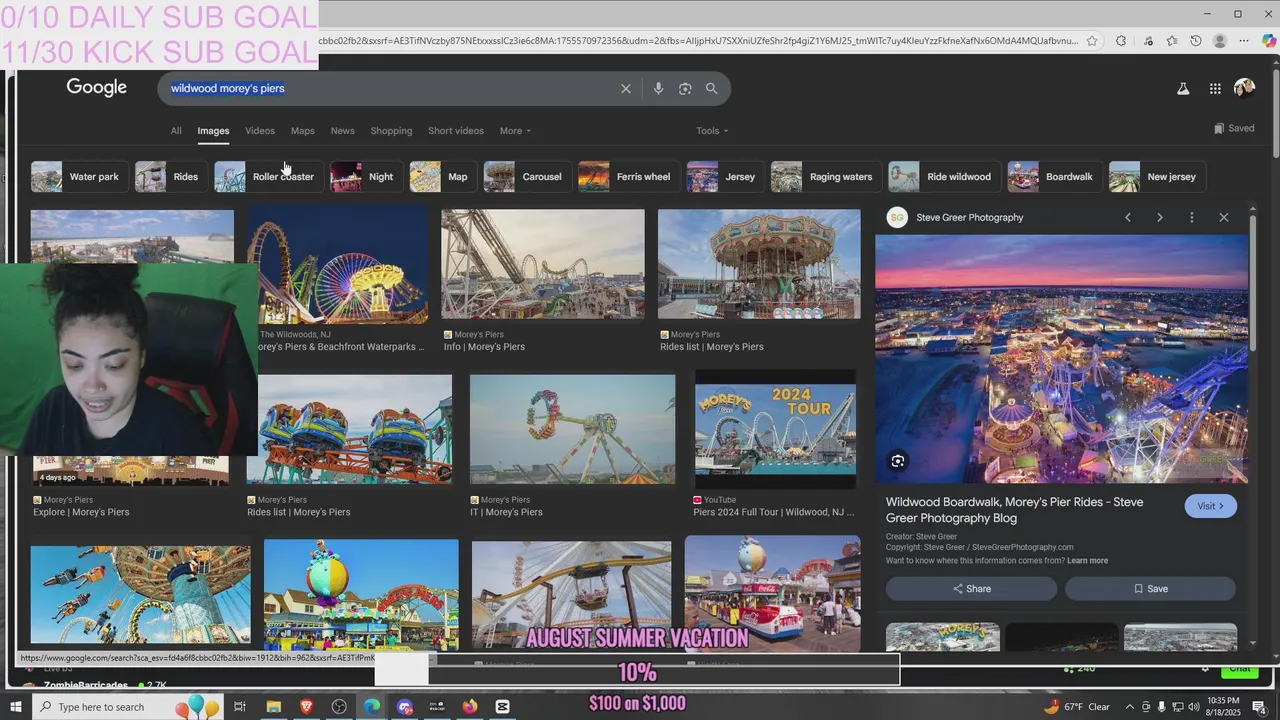Share the previewed image
The width and height of the screenshot is (1280, 720).
(971, 589)
